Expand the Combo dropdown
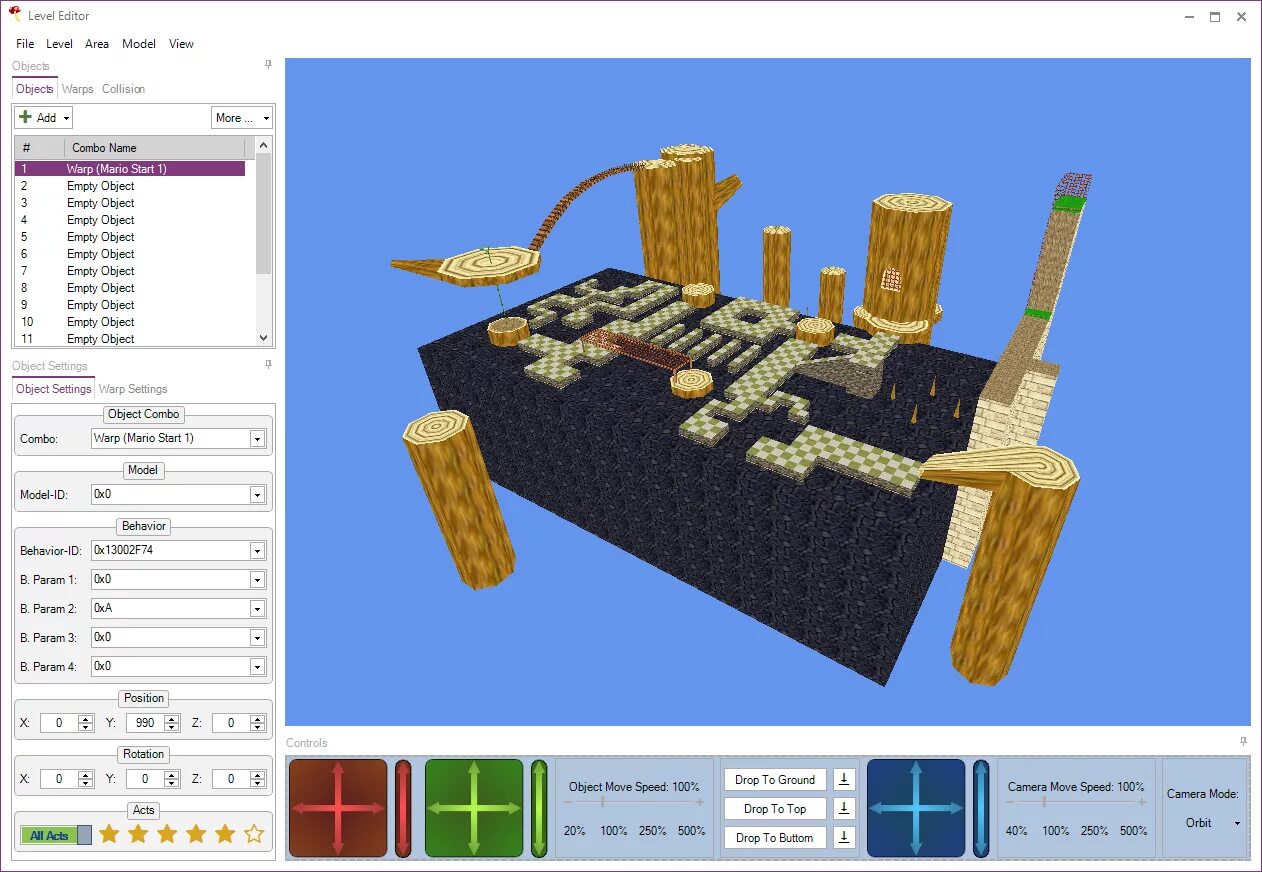 pyautogui.click(x=257, y=438)
